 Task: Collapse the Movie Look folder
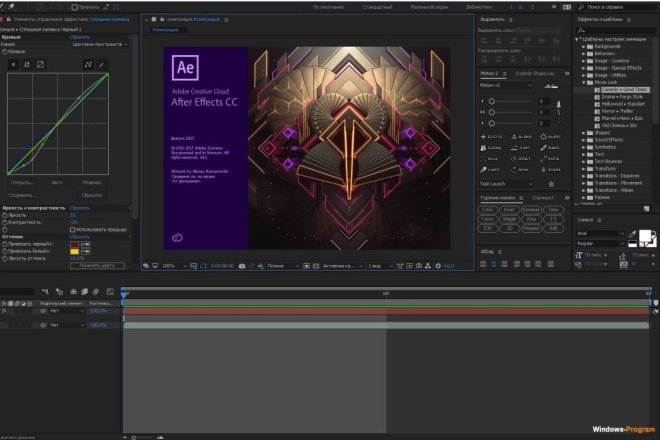pos(584,83)
